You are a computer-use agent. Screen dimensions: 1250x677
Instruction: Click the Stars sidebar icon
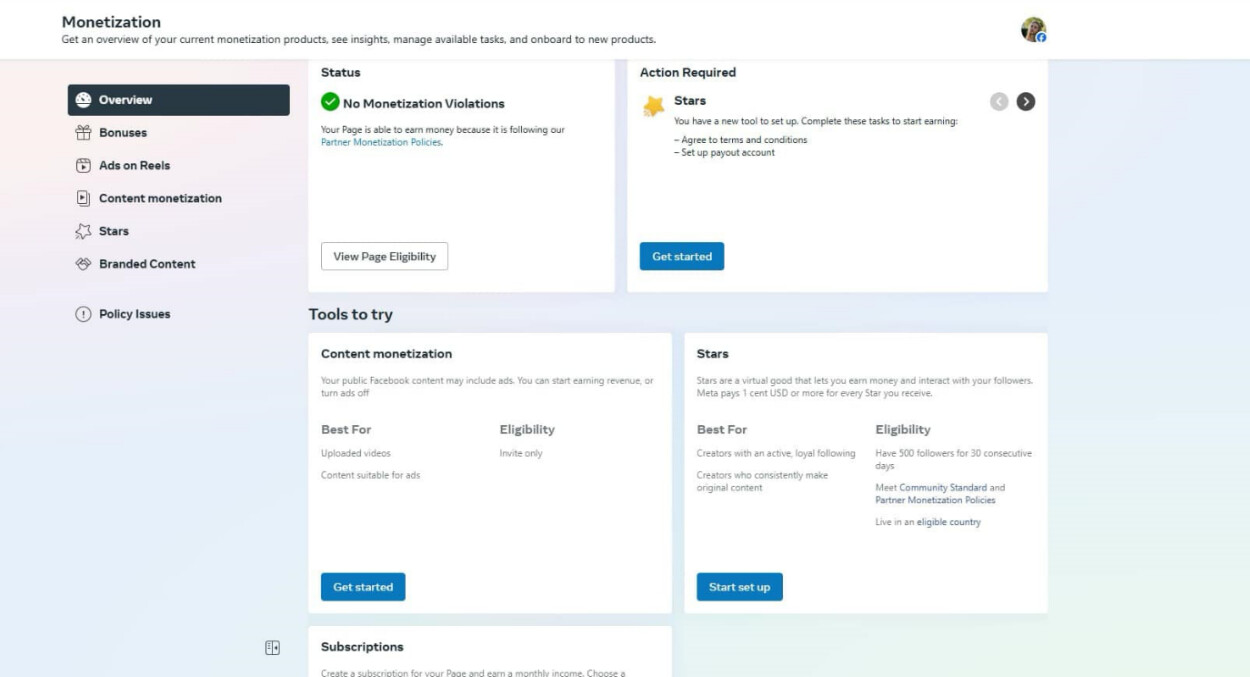(83, 232)
